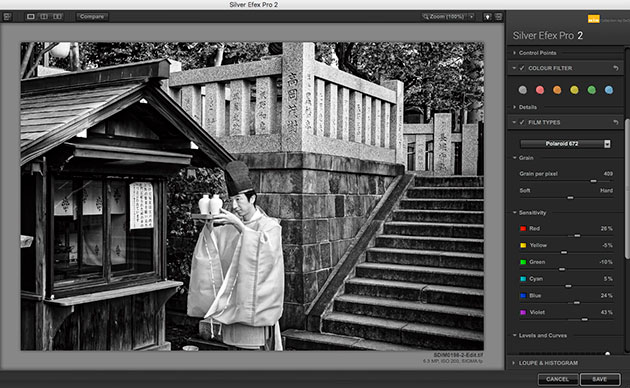Select the red colour filter
Image resolution: width=630 pixels, height=388 pixels.
540,90
